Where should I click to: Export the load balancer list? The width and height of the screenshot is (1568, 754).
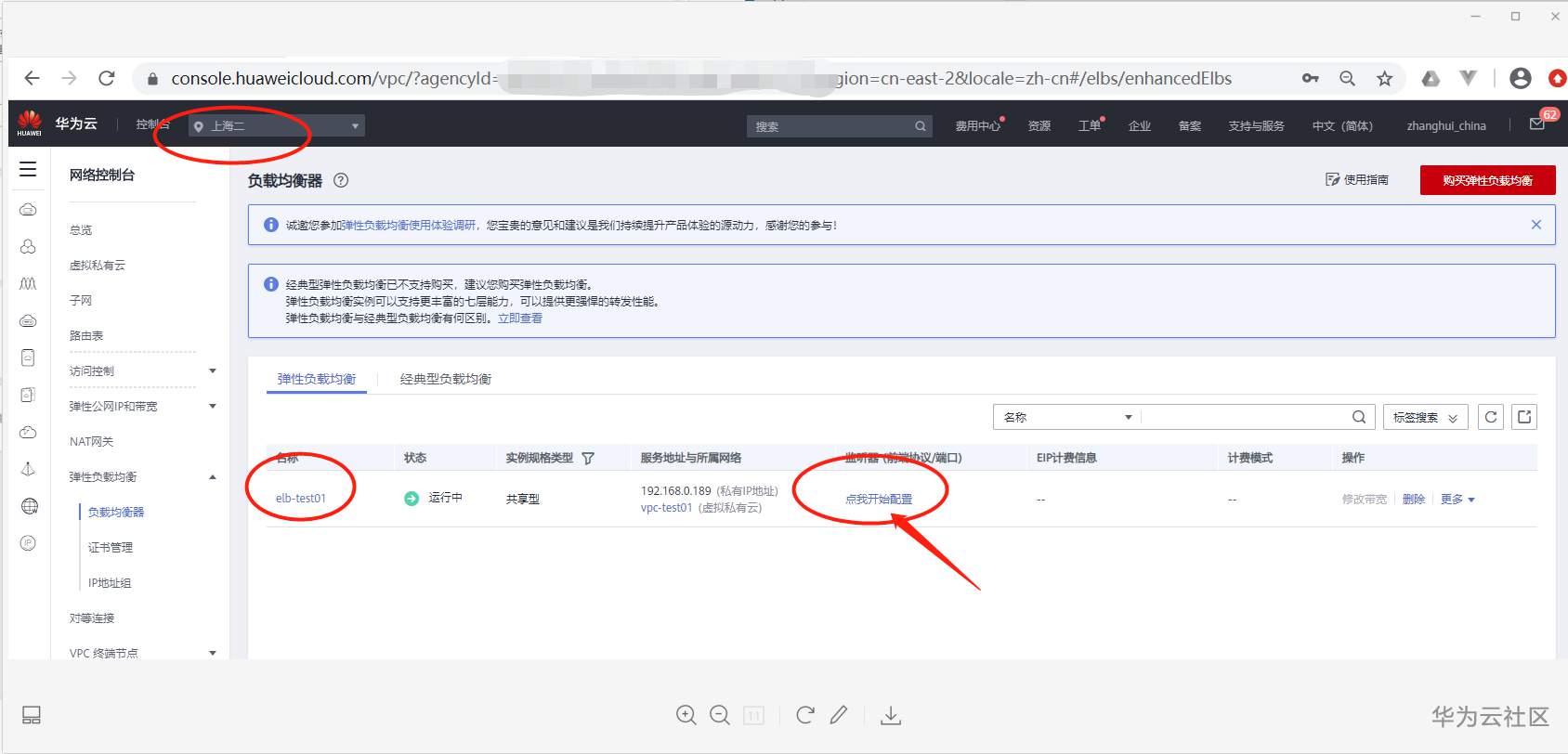[1524, 417]
